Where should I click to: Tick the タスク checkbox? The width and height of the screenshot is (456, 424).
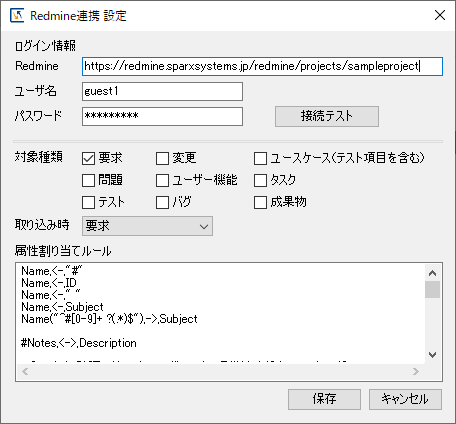click(260, 180)
